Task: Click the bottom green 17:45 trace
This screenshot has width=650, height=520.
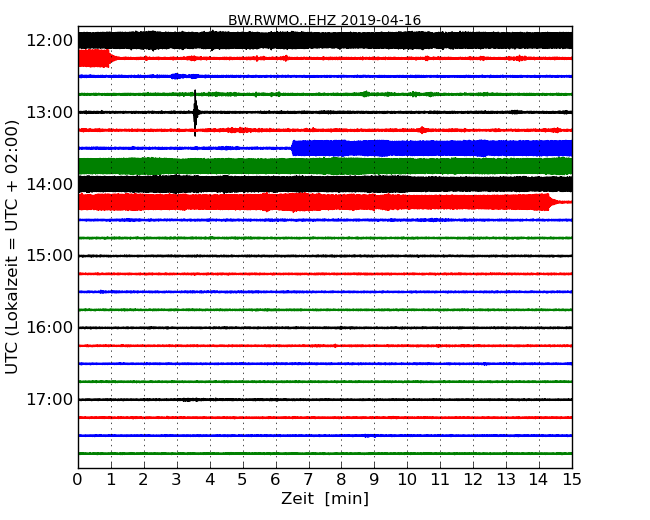Action: [325, 454]
